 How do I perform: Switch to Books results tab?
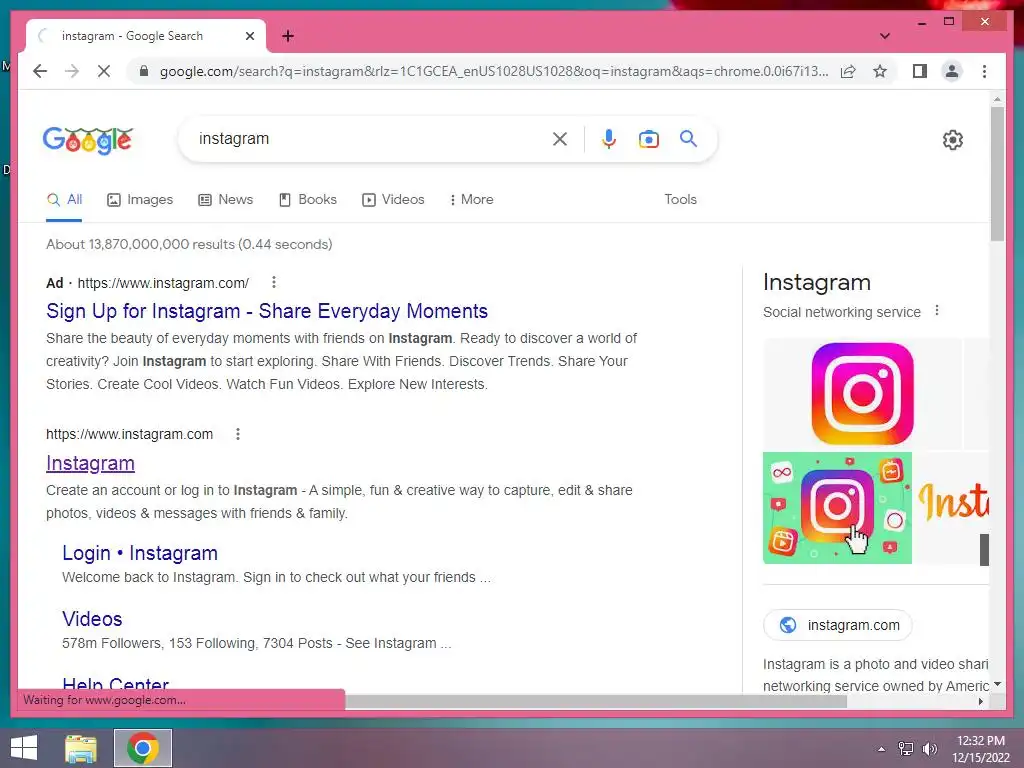(x=308, y=200)
